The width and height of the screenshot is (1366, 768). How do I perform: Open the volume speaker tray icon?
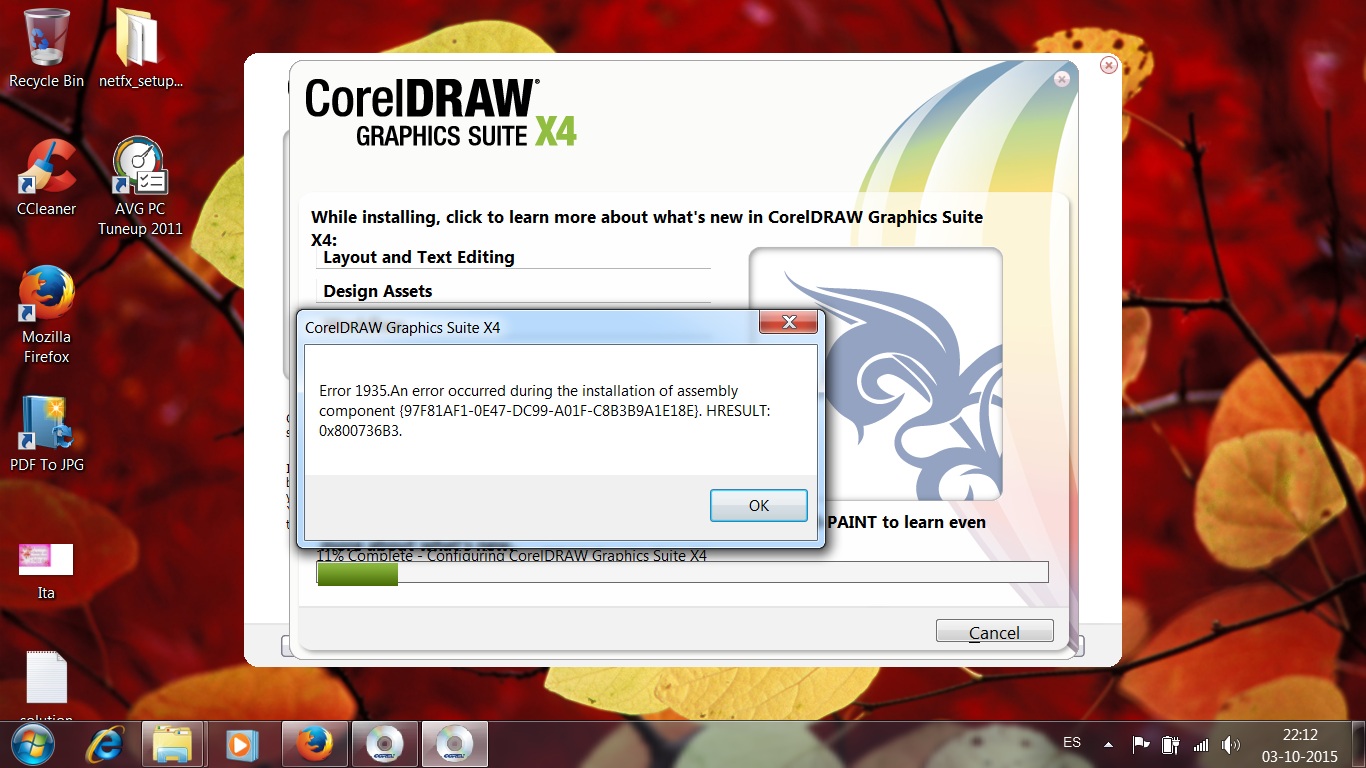[1231, 745]
